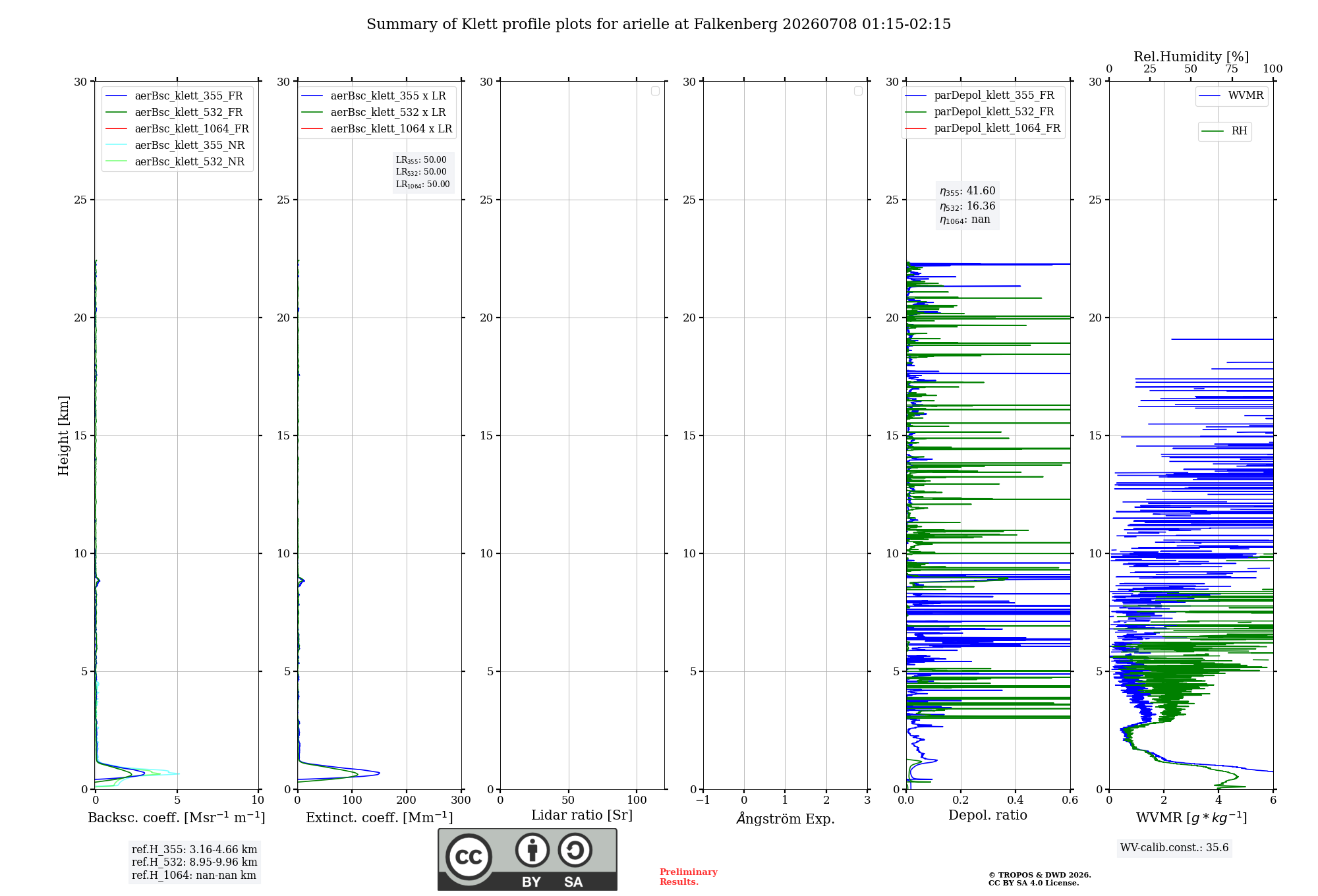Click the WV-calib.const. 35.6 annotation
The width and height of the screenshot is (1318, 896).
point(1174,848)
